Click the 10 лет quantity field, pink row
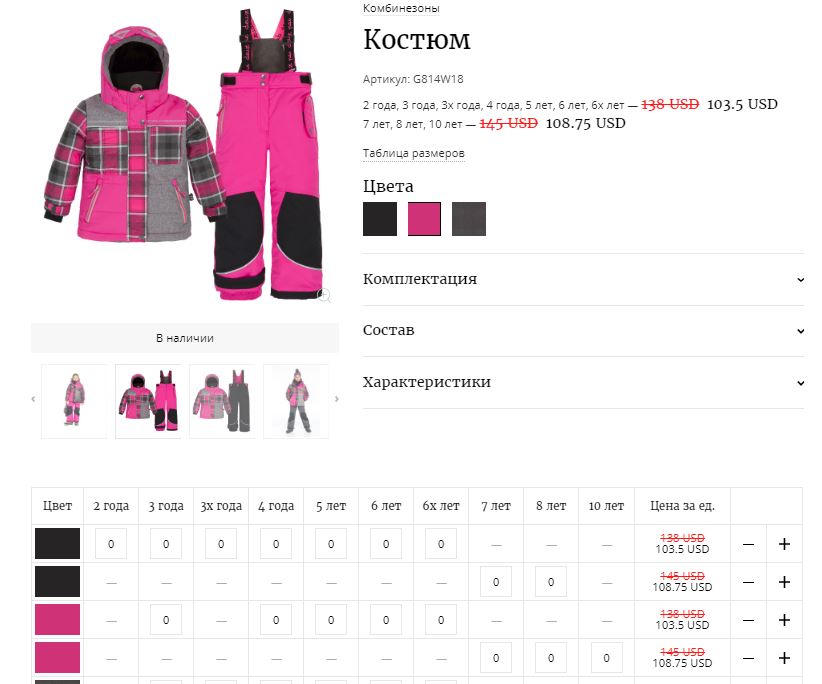Viewport: 822px width, 684px height. tap(607, 658)
